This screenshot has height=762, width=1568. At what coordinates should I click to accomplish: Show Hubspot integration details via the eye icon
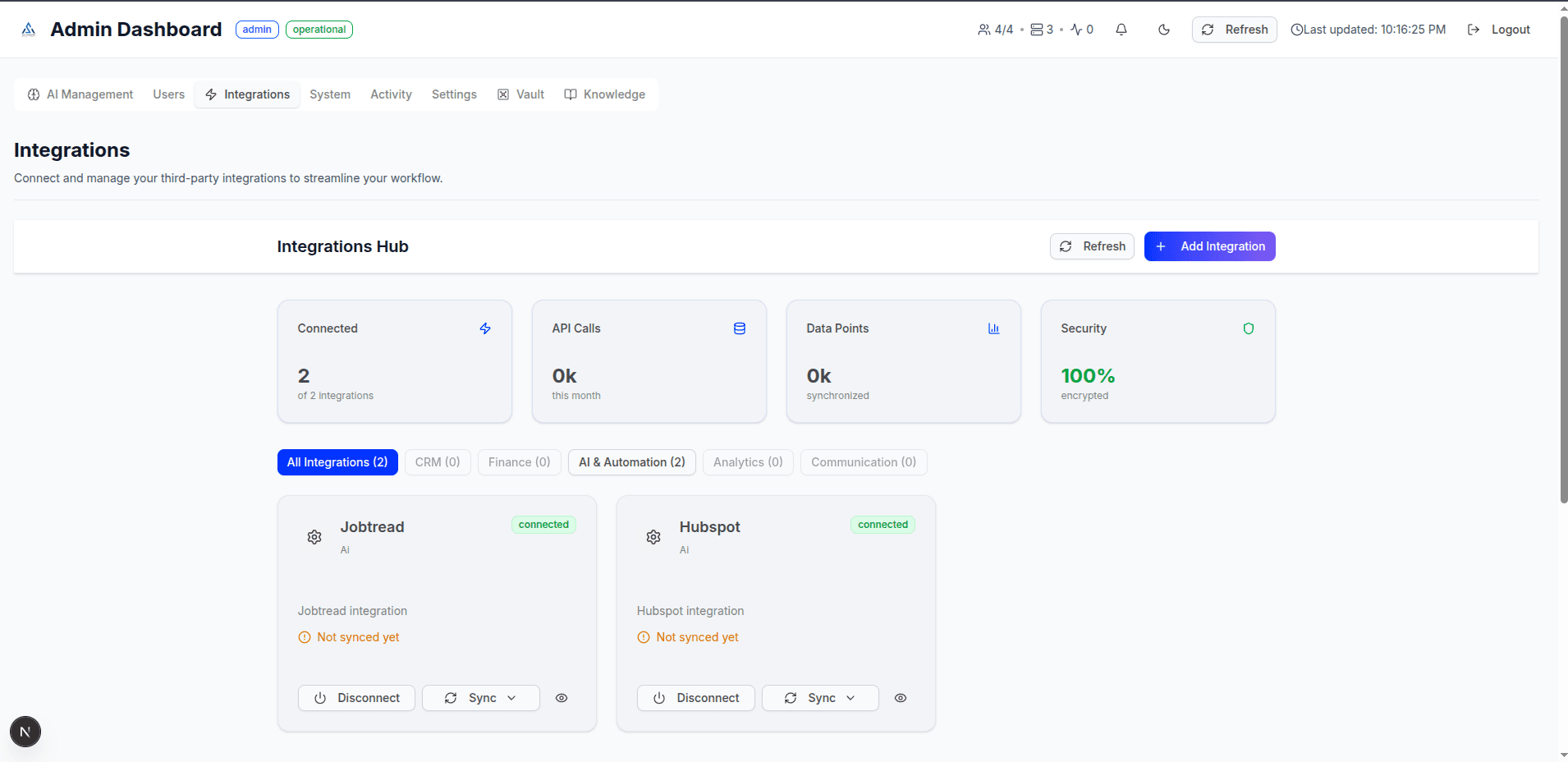(x=901, y=698)
